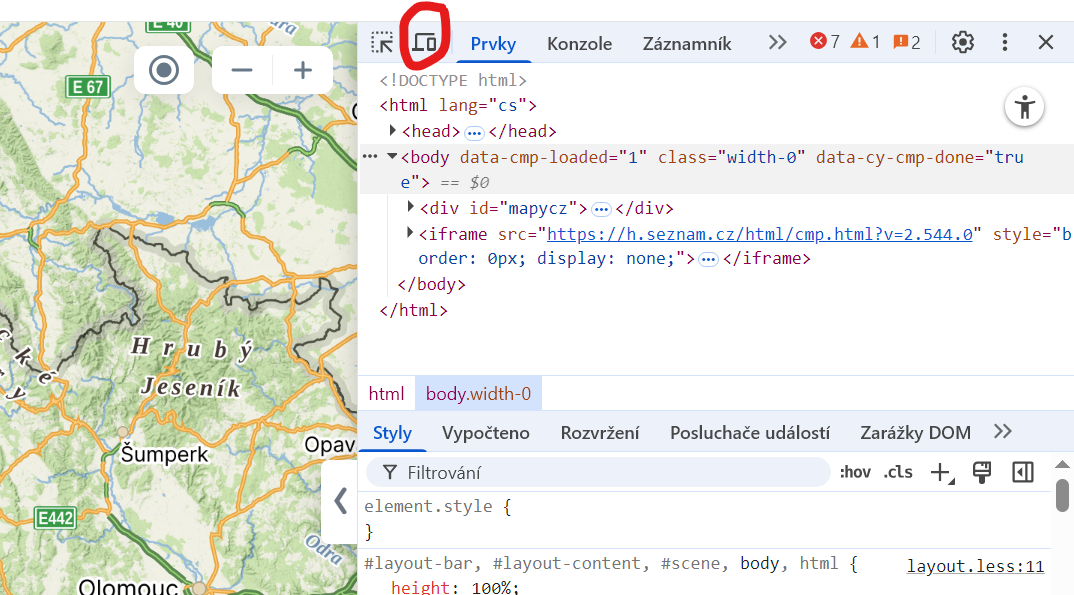Show more DevTools tabs chevron
This screenshot has height=595, width=1074.
tap(777, 42)
